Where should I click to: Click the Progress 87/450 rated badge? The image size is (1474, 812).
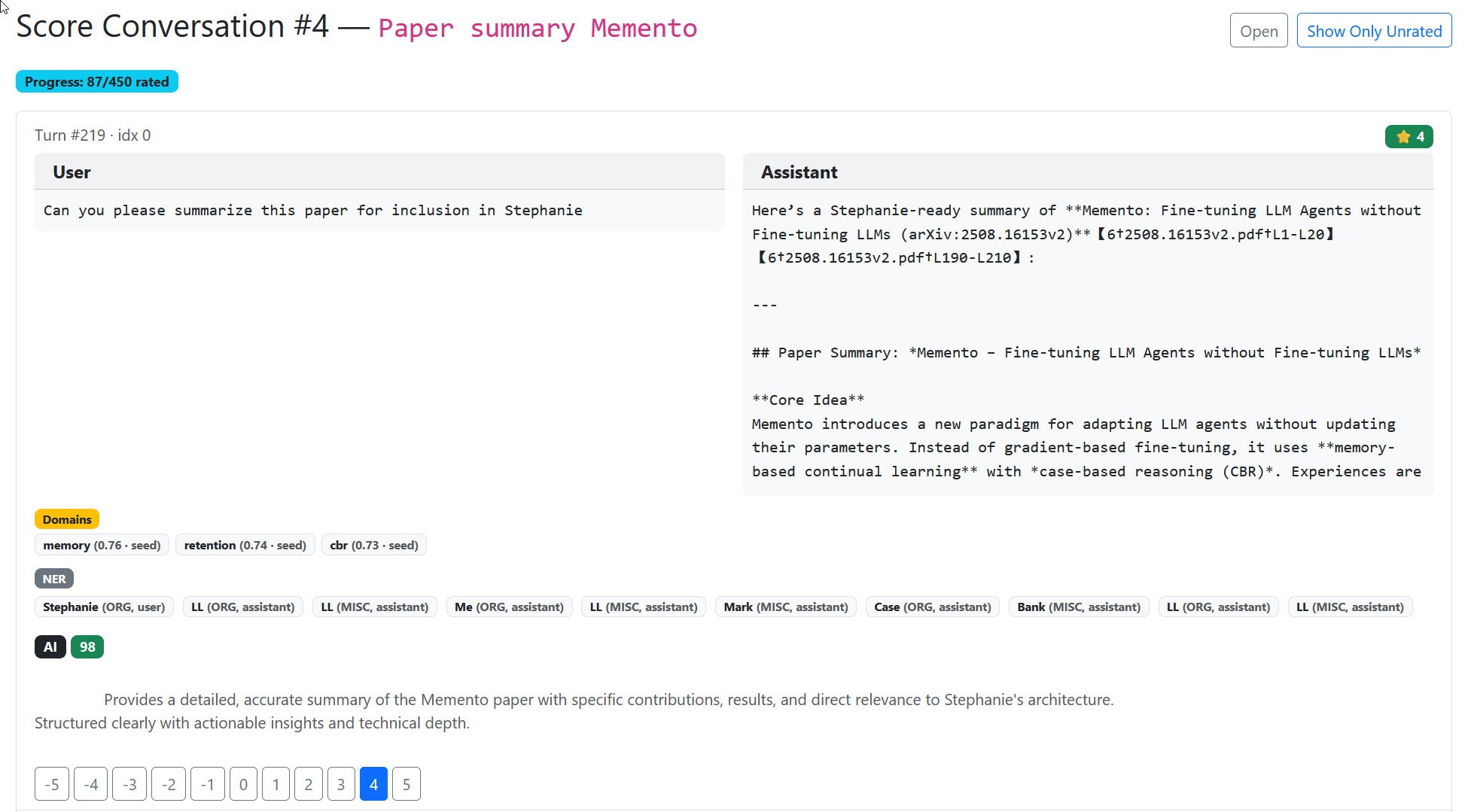coord(97,81)
